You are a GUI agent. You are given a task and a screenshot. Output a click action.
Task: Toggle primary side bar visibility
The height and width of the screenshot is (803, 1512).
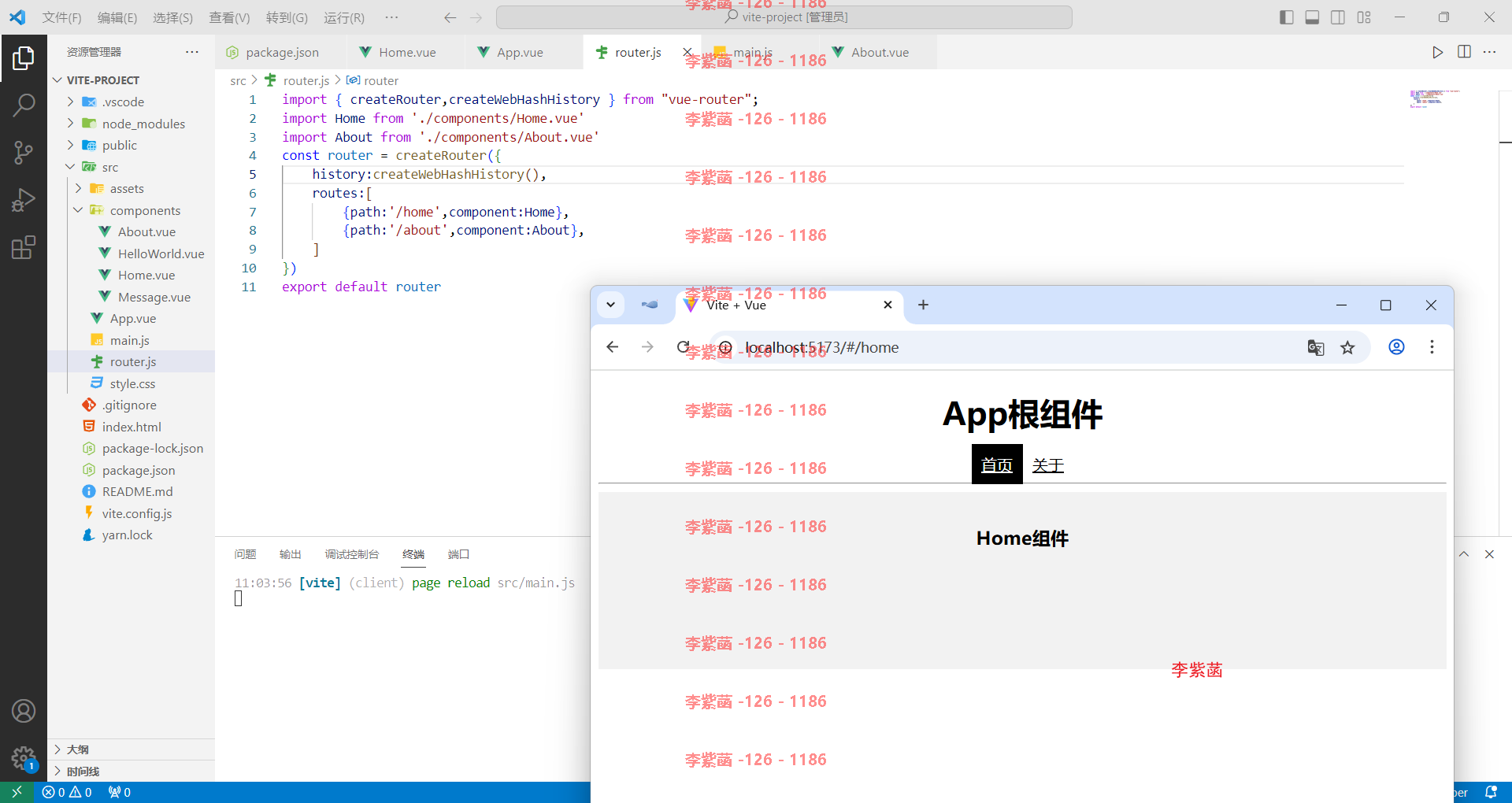point(1287,17)
